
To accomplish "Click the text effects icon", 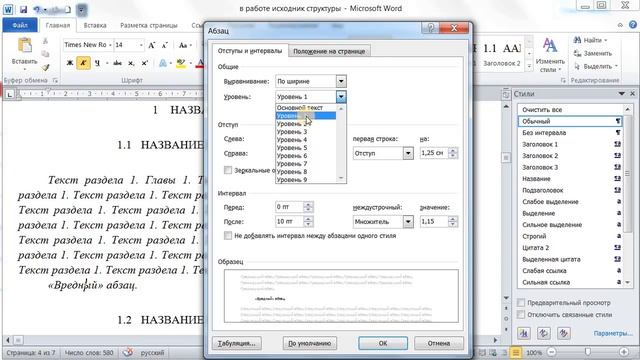I will click(163, 63).
